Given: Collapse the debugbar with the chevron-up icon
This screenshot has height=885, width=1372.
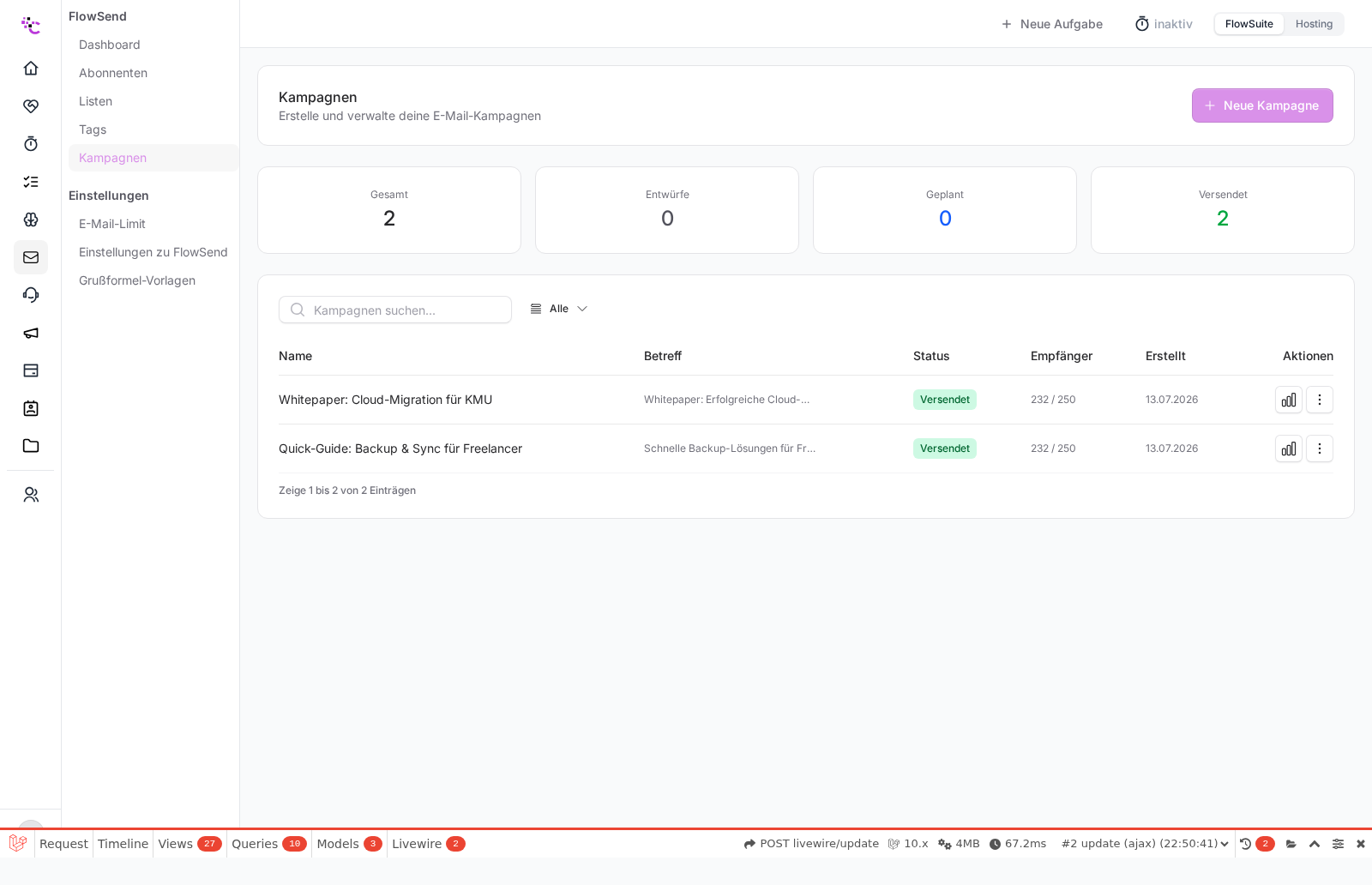Looking at the screenshot, I should pyautogui.click(x=1315, y=844).
